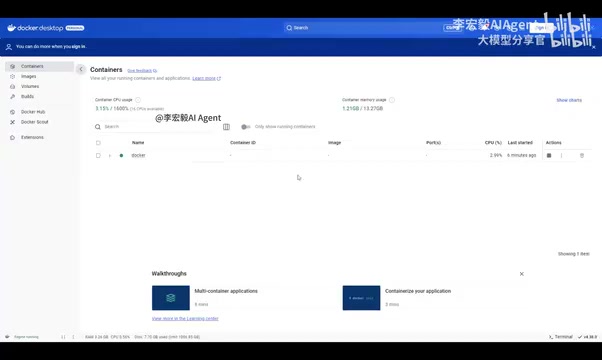
Task: Sort by the Name column header
Action: coord(138,143)
